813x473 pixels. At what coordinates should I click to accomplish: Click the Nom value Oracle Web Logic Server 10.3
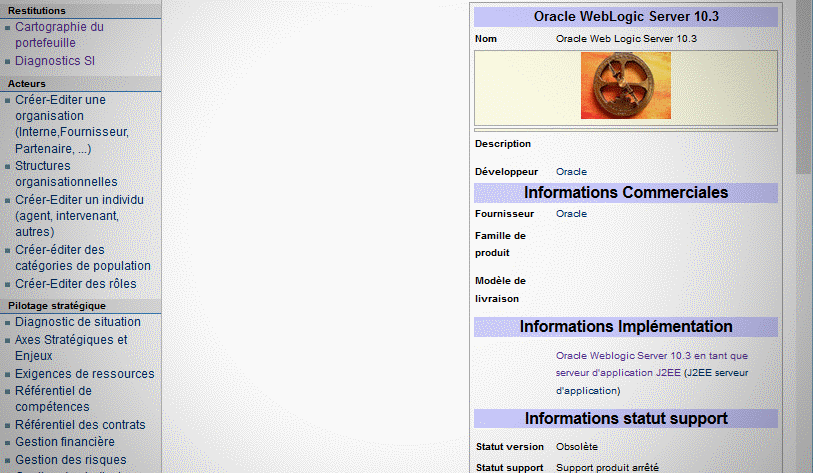626,39
